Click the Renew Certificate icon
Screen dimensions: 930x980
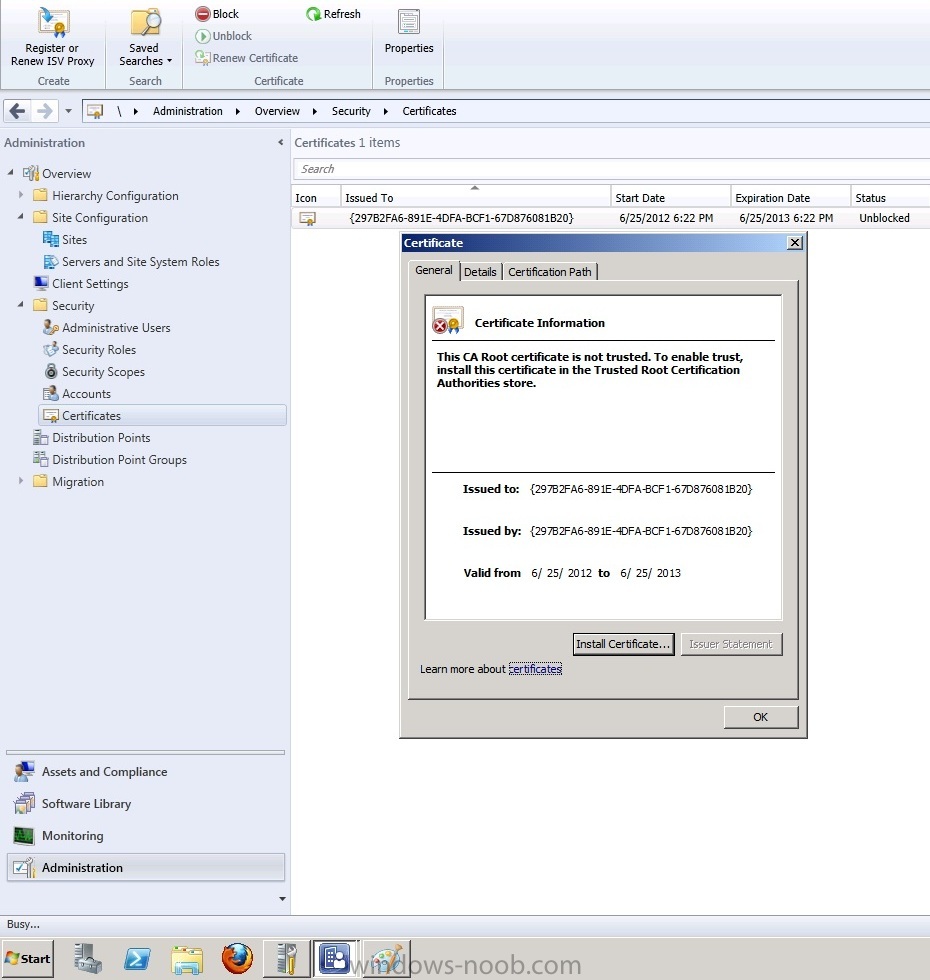202,58
